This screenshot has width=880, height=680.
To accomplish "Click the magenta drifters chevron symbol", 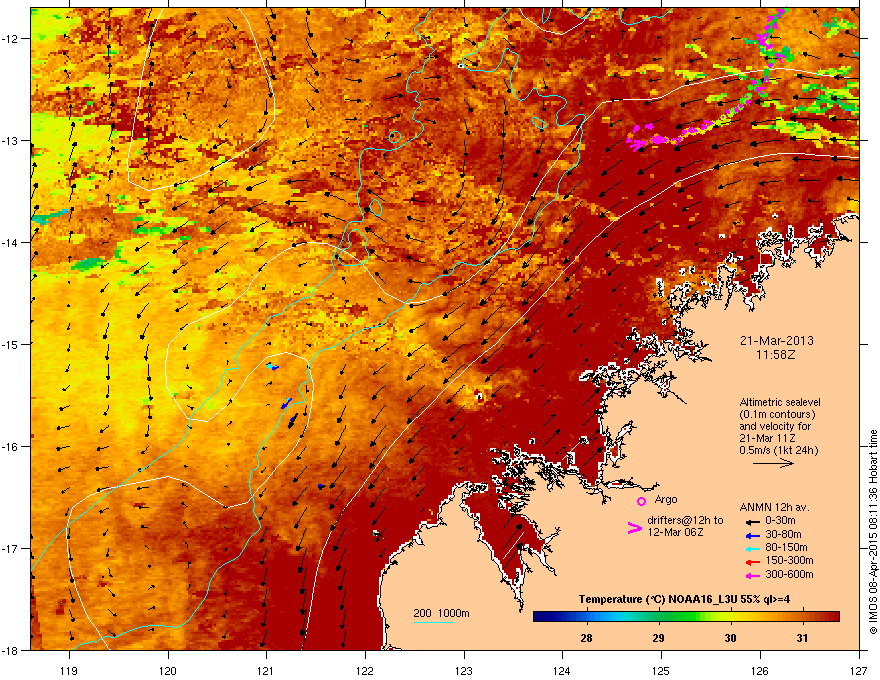I will pos(634,528).
